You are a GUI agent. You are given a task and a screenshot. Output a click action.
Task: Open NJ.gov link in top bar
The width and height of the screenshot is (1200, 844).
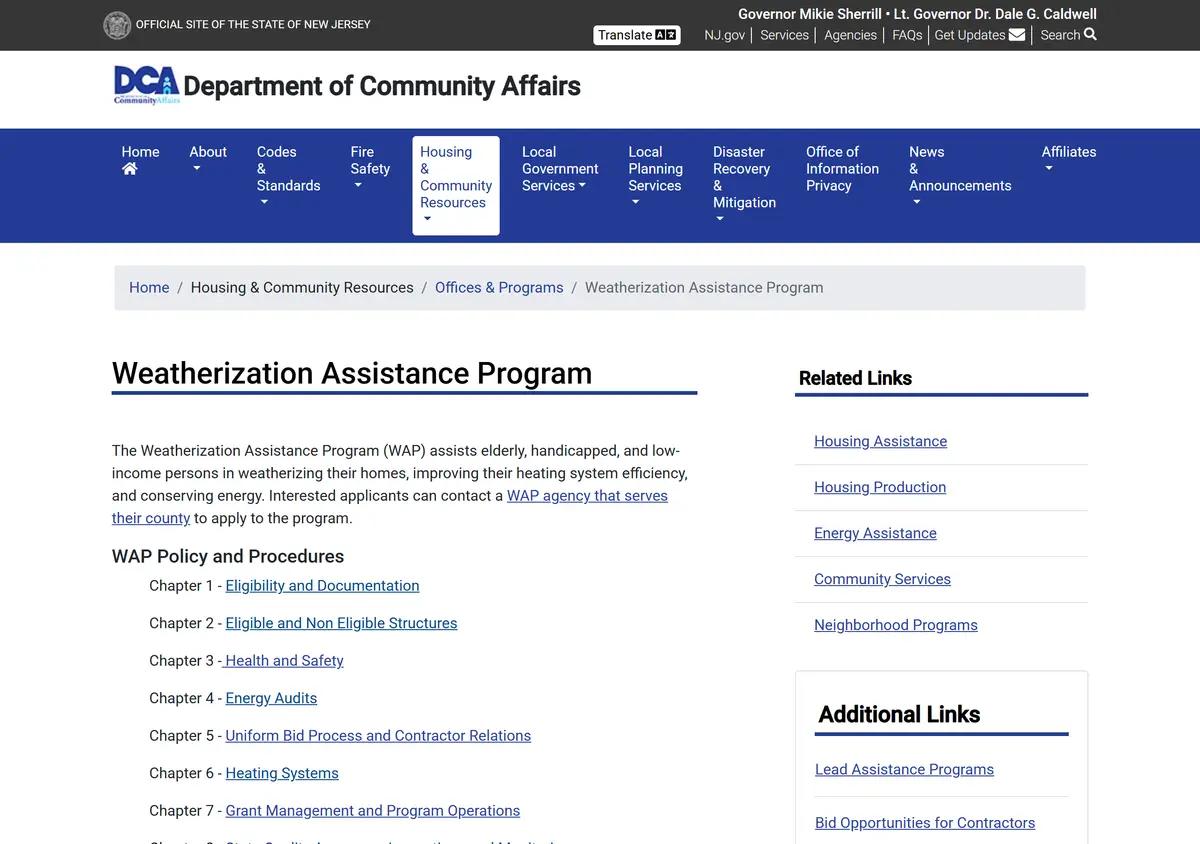[x=725, y=35]
